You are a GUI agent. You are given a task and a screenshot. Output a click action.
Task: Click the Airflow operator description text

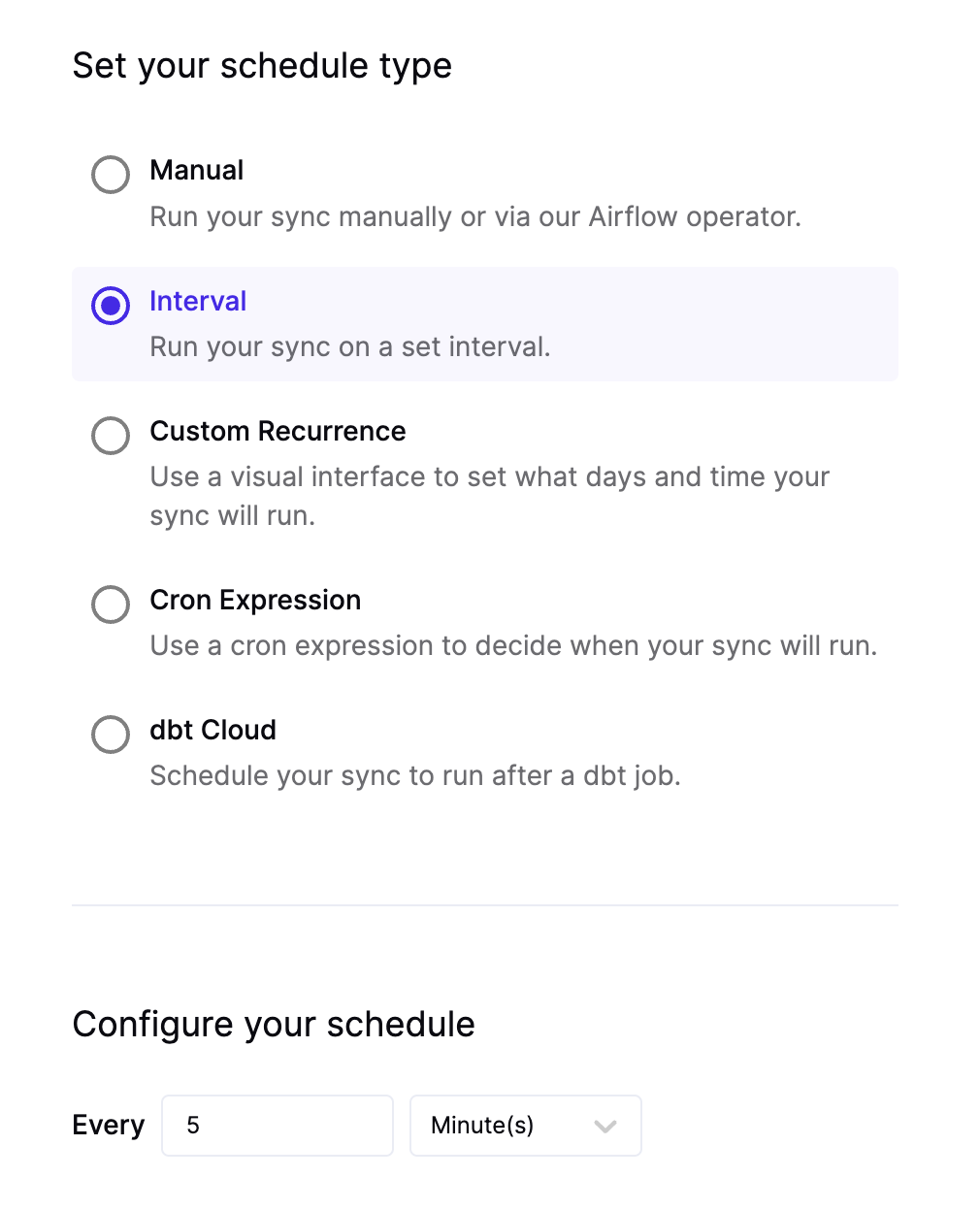pyautogui.click(x=475, y=216)
